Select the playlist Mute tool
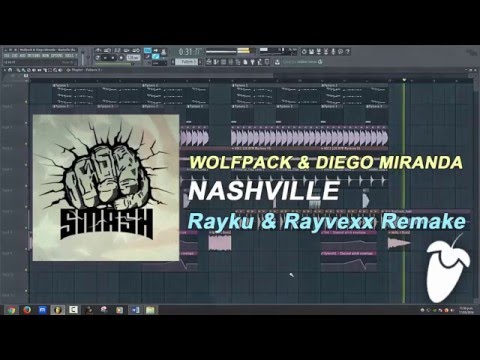The image size is (480, 360). 34,70
